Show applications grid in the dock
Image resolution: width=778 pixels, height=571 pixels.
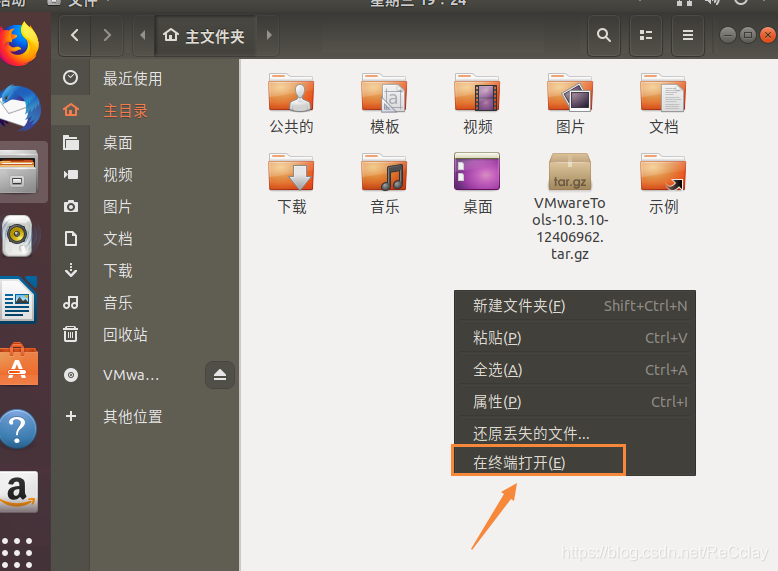click(x=17, y=553)
